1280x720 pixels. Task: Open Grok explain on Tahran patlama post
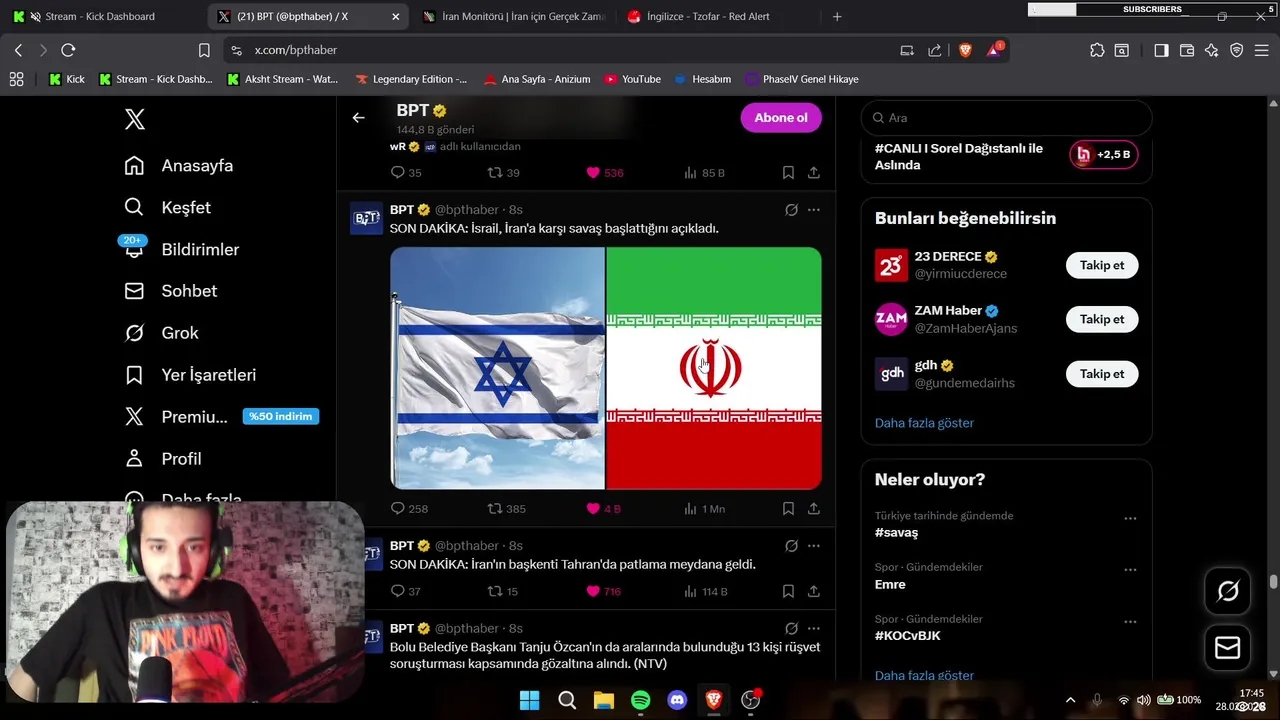(791, 546)
